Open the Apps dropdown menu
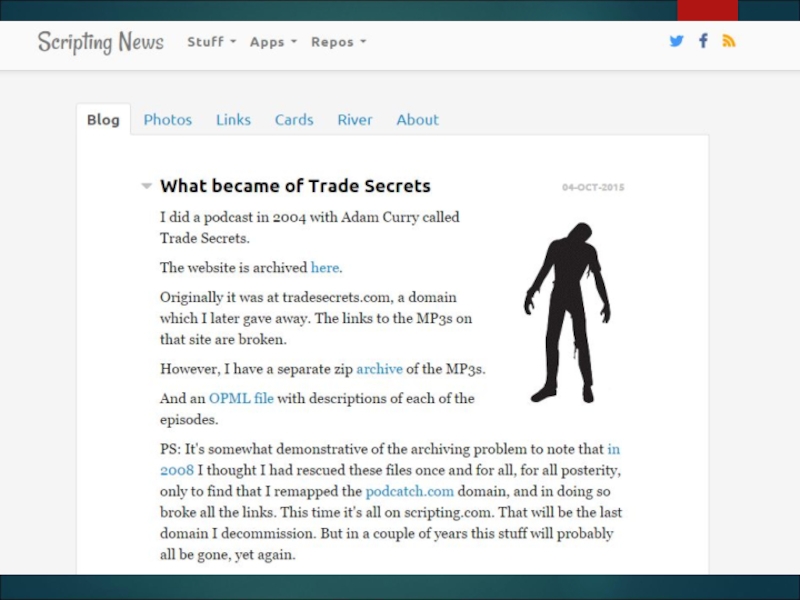The image size is (800, 600). [273, 42]
